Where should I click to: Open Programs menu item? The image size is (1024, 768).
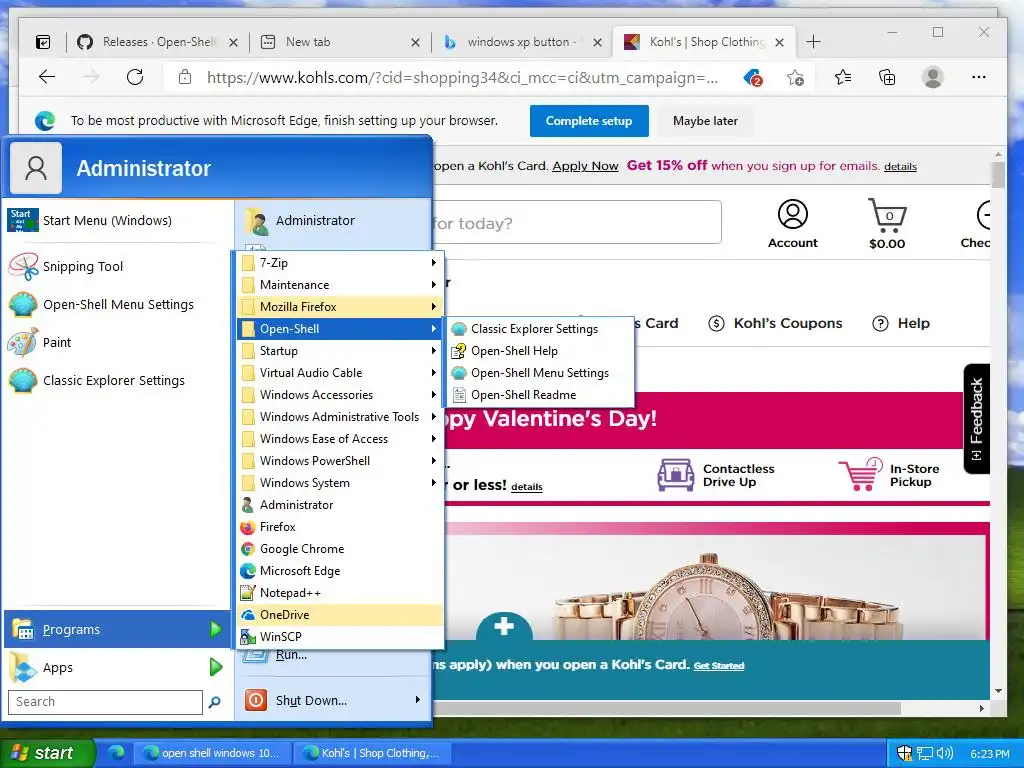click(x=118, y=630)
